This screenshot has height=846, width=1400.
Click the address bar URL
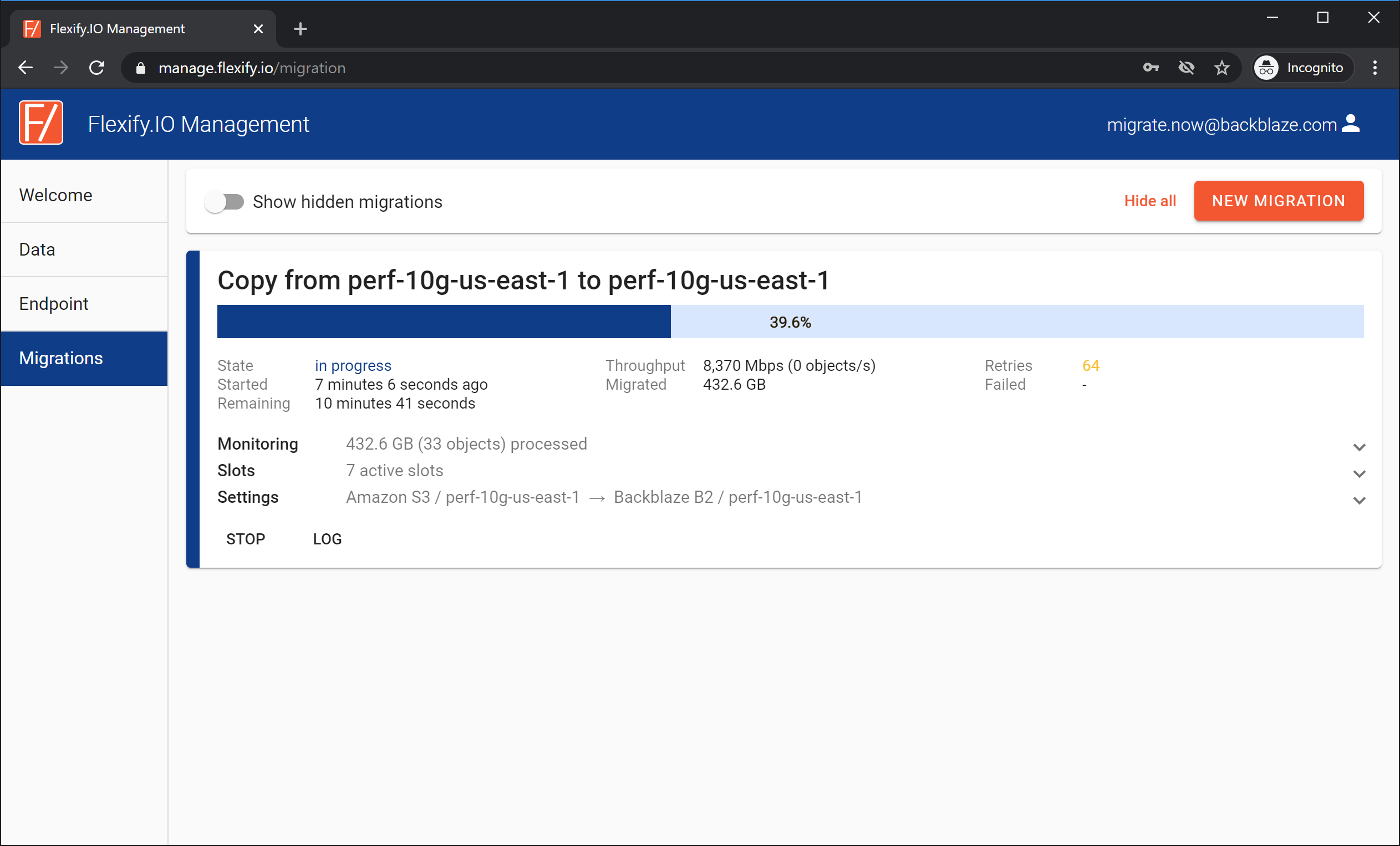252,68
